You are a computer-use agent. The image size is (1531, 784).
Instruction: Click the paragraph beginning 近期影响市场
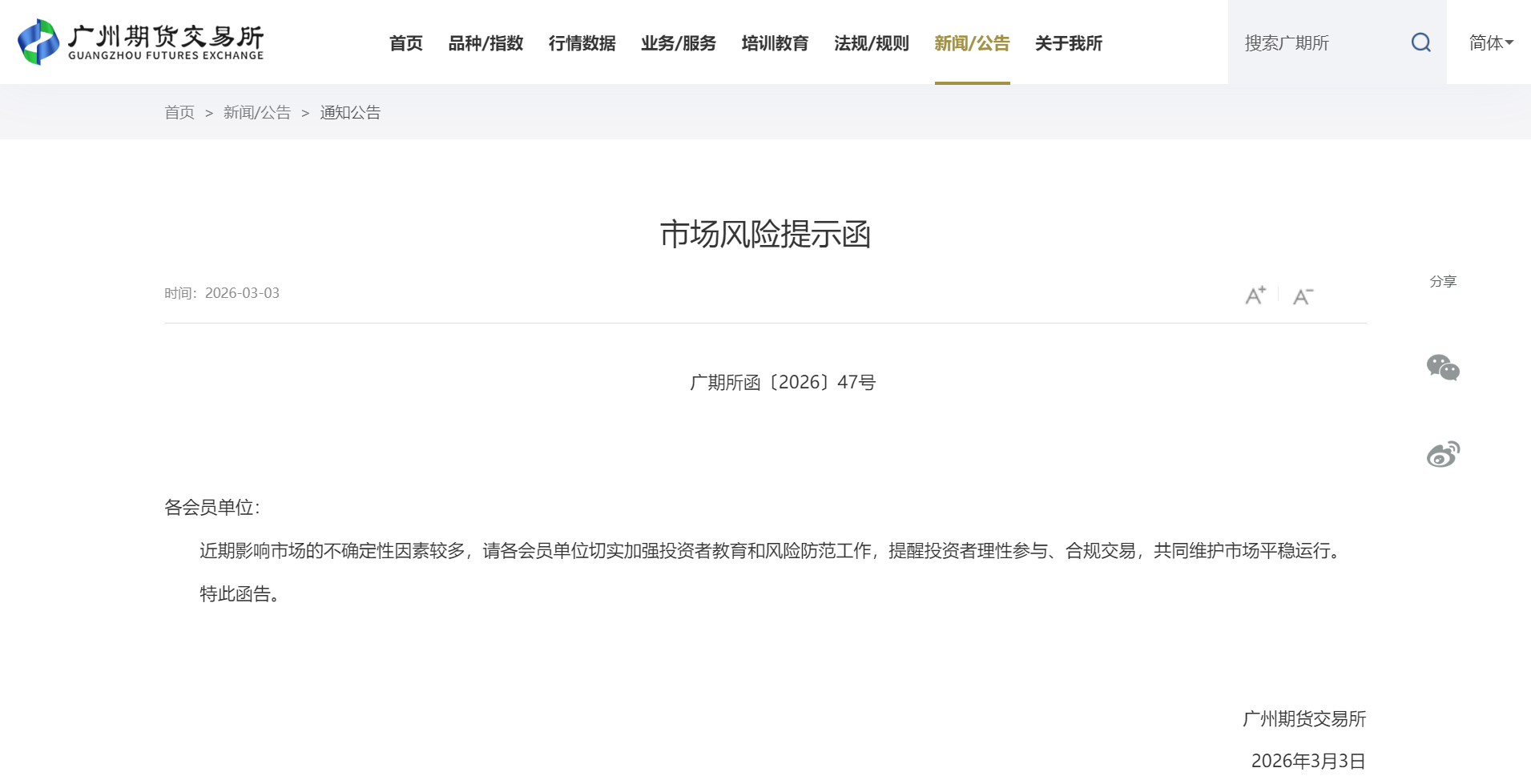(771, 551)
